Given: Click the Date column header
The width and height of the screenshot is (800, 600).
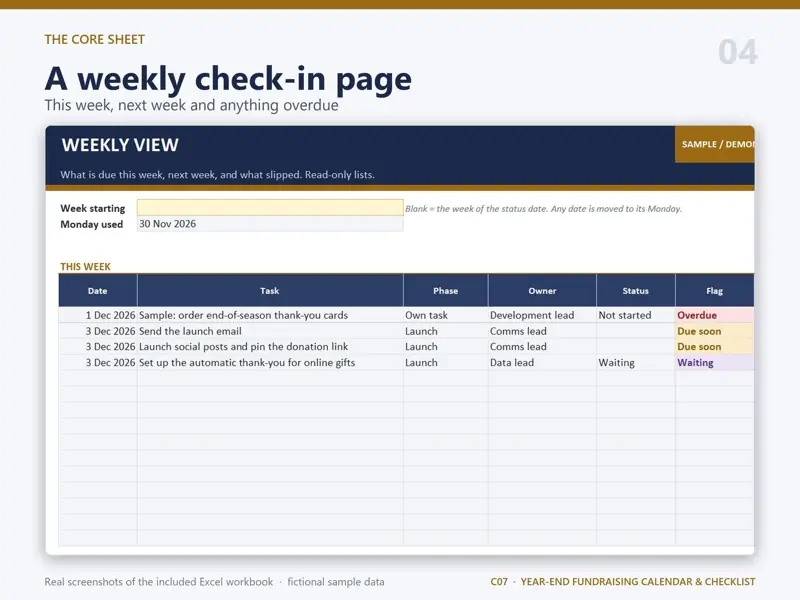Looking at the screenshot, I should pyautogui.click(x=97, y=291).
